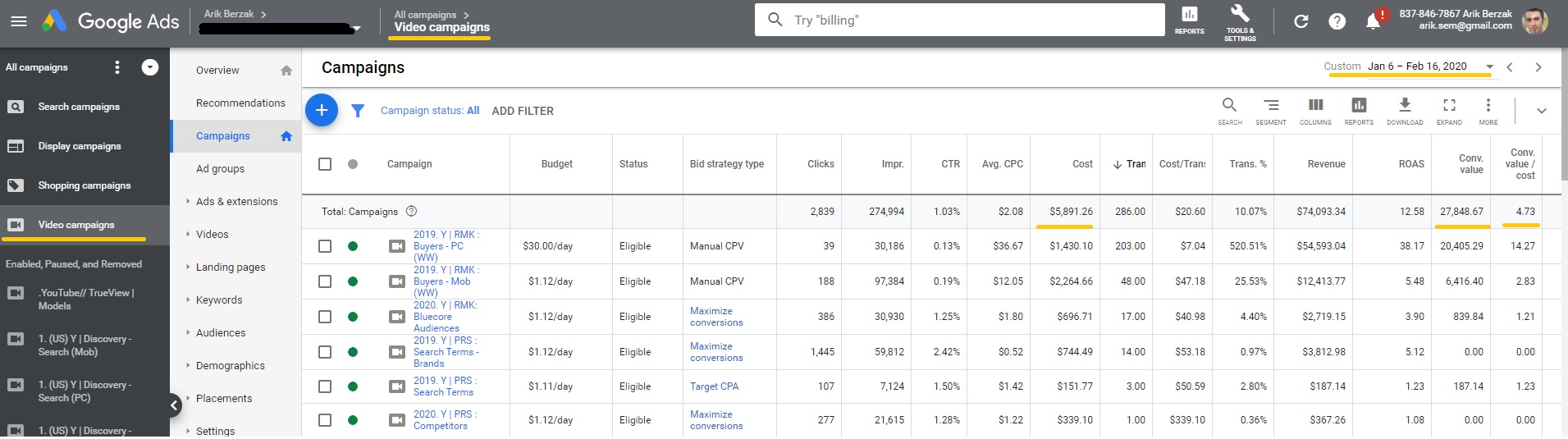
Task: Open the table Reports tool
Action: pos(1359,111)
